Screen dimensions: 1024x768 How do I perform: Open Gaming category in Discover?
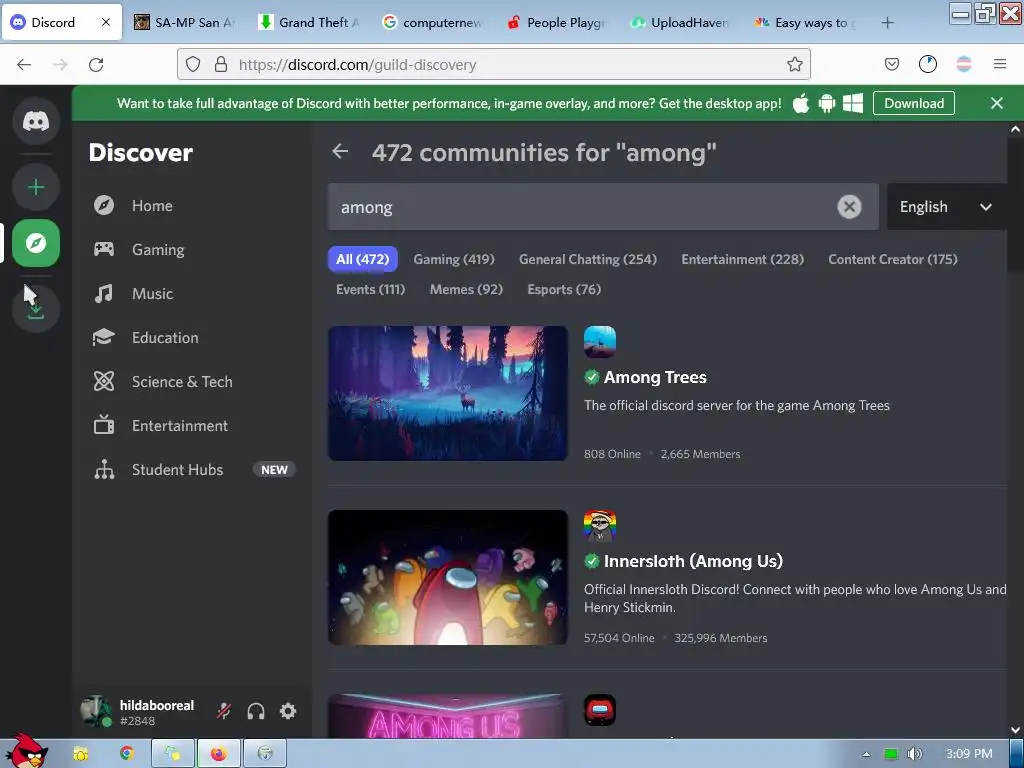(x=193, y=249)
